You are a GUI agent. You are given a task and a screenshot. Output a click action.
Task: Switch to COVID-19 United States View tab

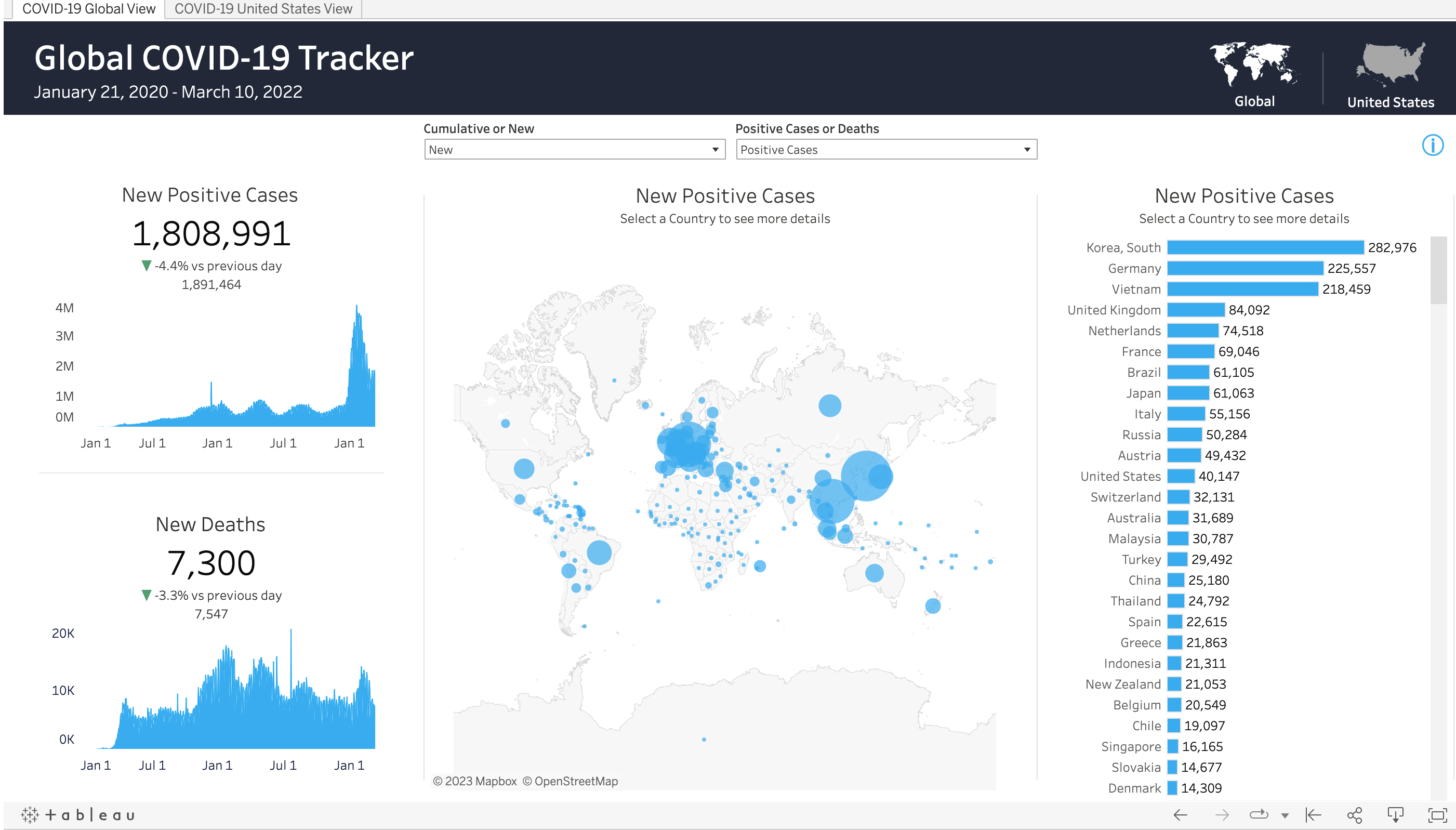[x=263, y=8]
